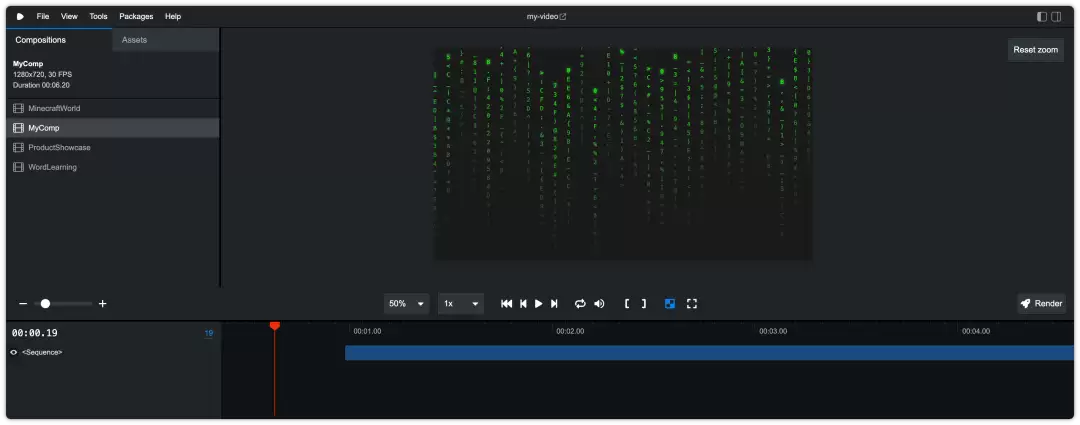Mute the preview audio
Image resolution: width=1080 pixels, height=425 pixels.
click(599, 304)
